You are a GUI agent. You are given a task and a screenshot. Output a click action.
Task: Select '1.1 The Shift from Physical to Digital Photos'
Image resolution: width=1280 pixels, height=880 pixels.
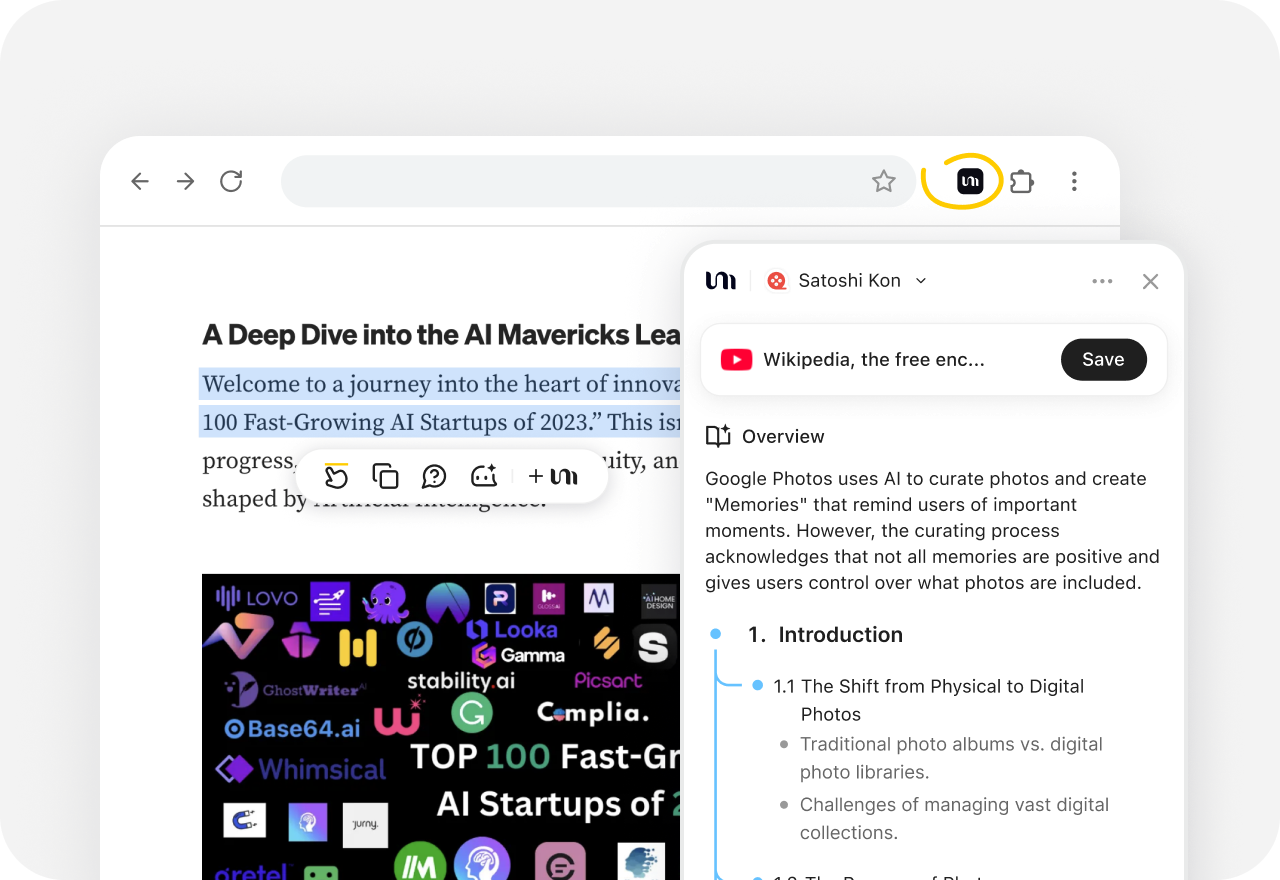(929, 700)
